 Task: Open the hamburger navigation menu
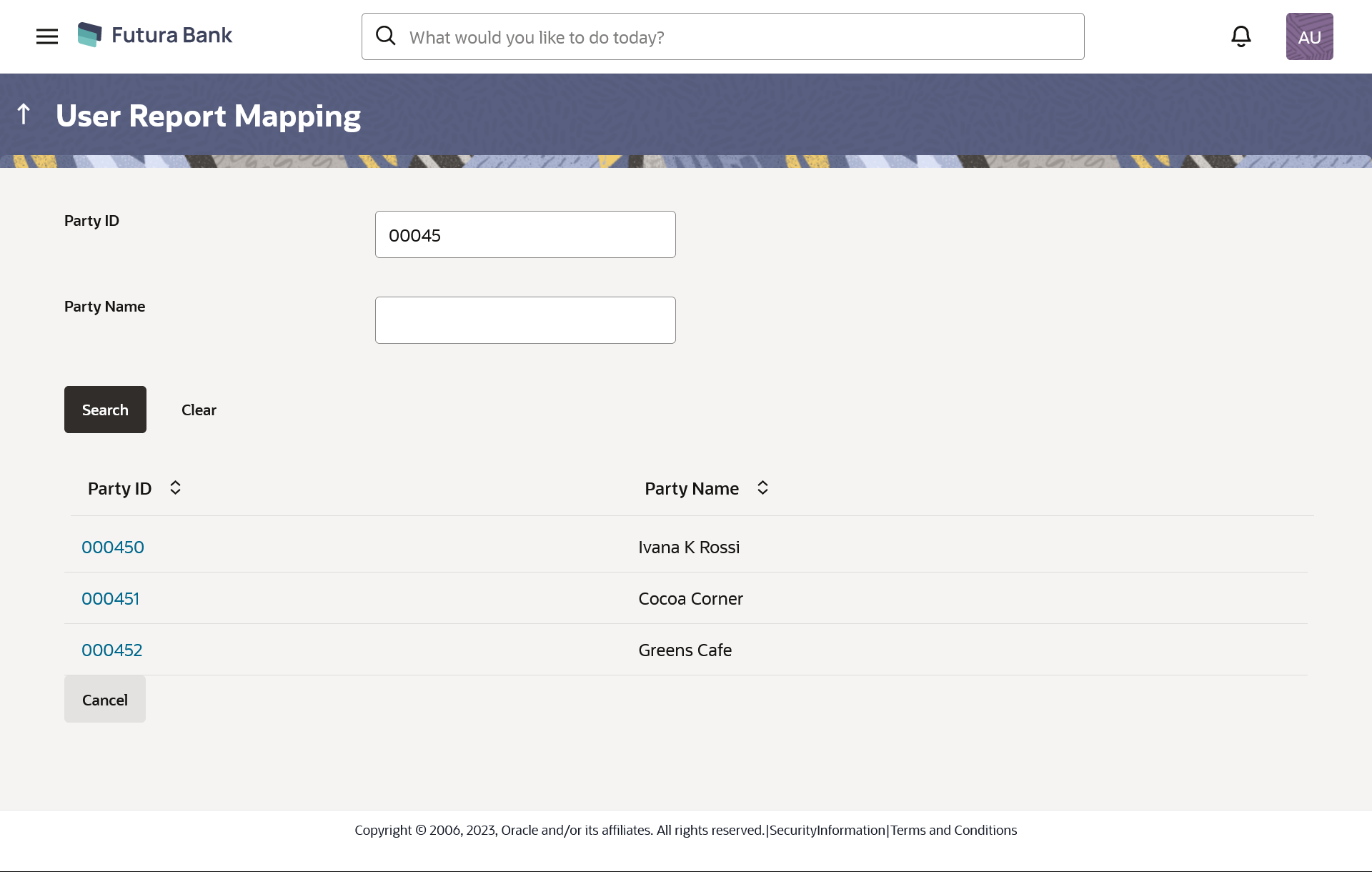[47, 36]
